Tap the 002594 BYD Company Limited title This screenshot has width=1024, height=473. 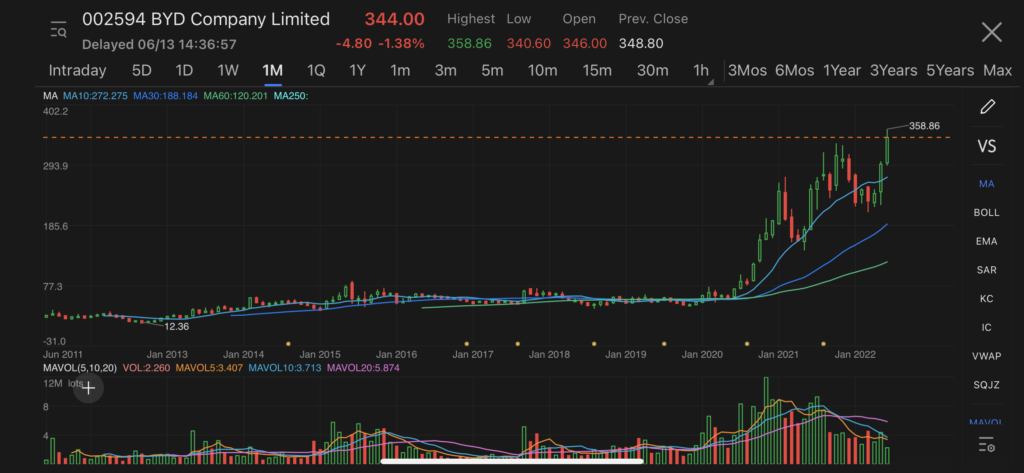point(206,20)
